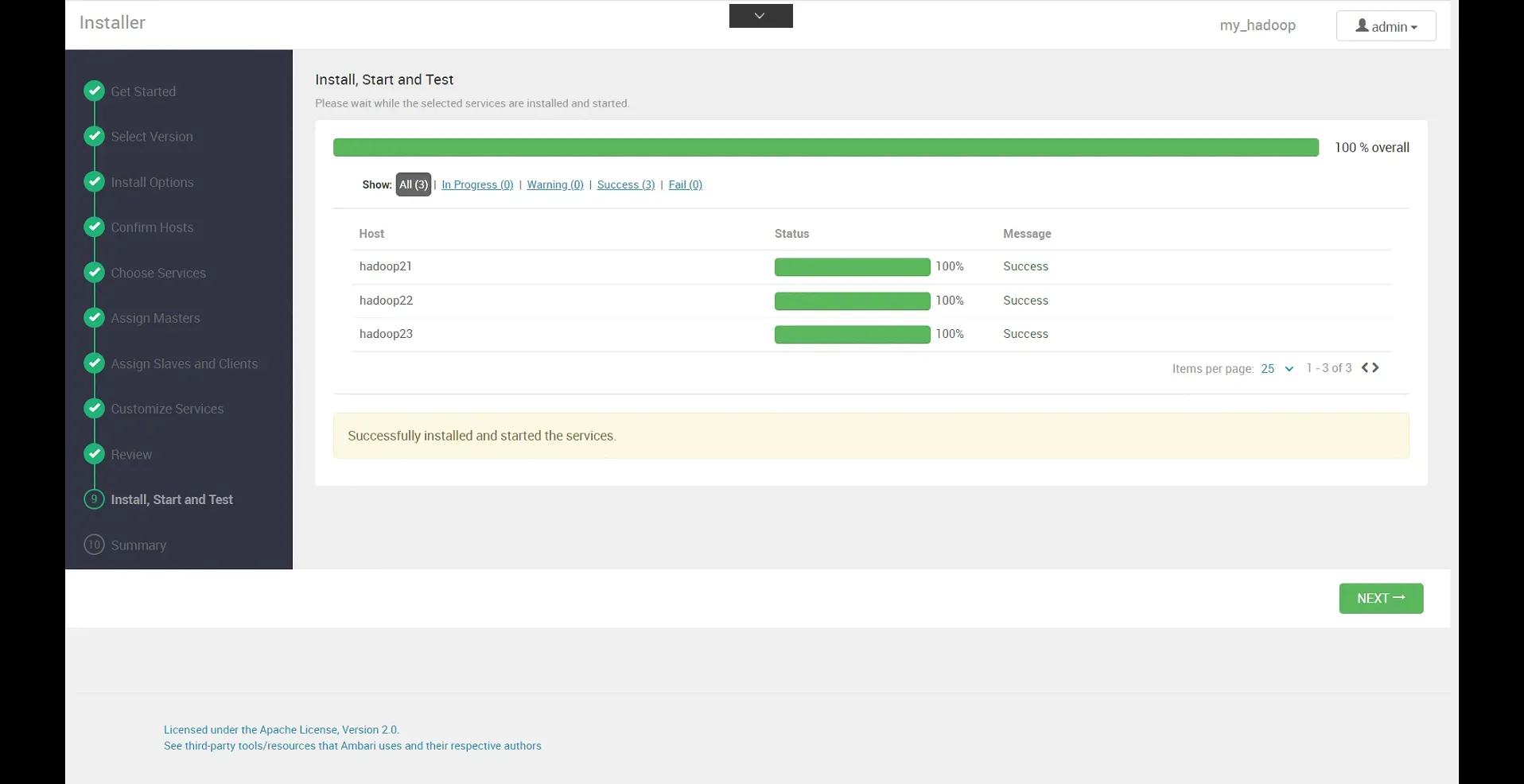
Task: Click the step 10 Summary circle icon
Action: 94,545
